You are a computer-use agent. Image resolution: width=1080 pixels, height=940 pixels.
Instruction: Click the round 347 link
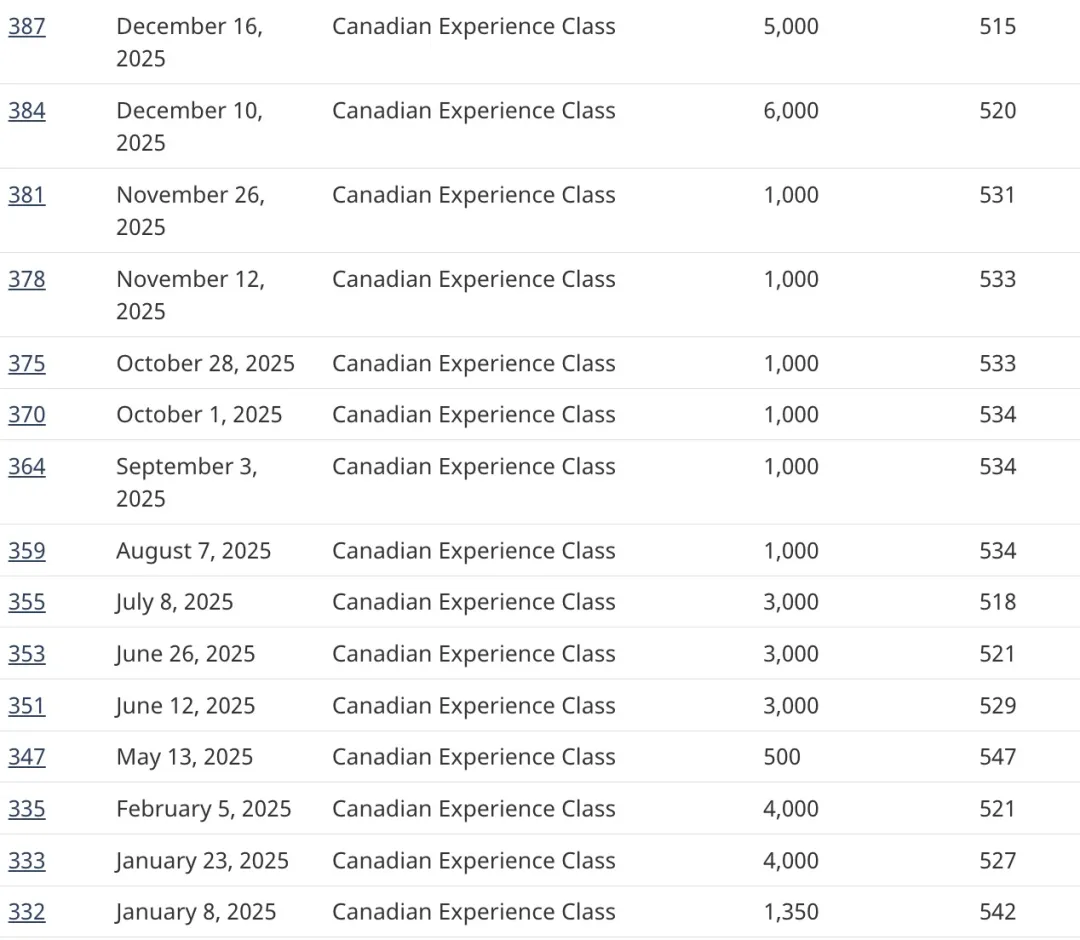coord(27,757)
